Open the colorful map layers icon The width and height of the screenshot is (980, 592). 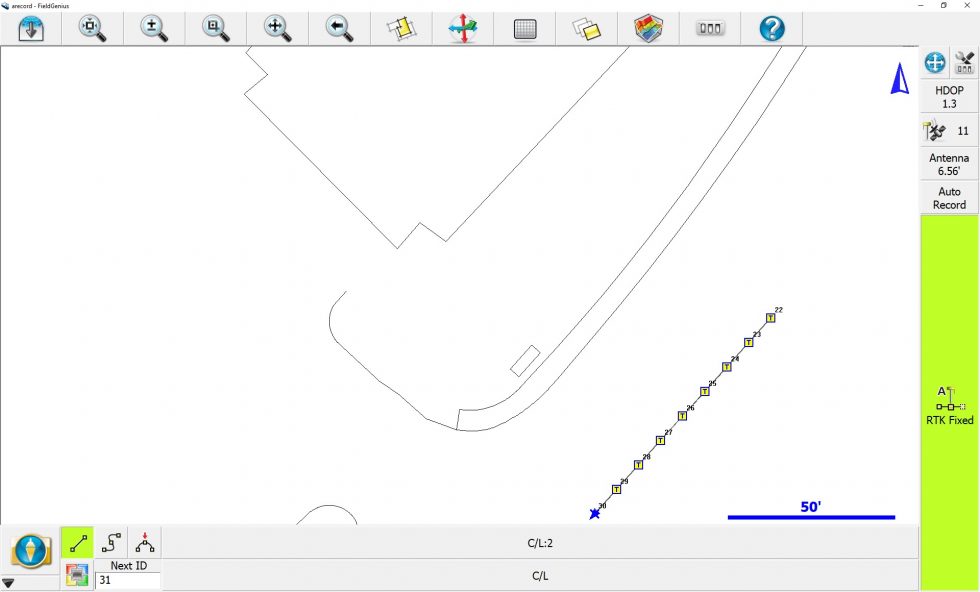tap(649, 29)
